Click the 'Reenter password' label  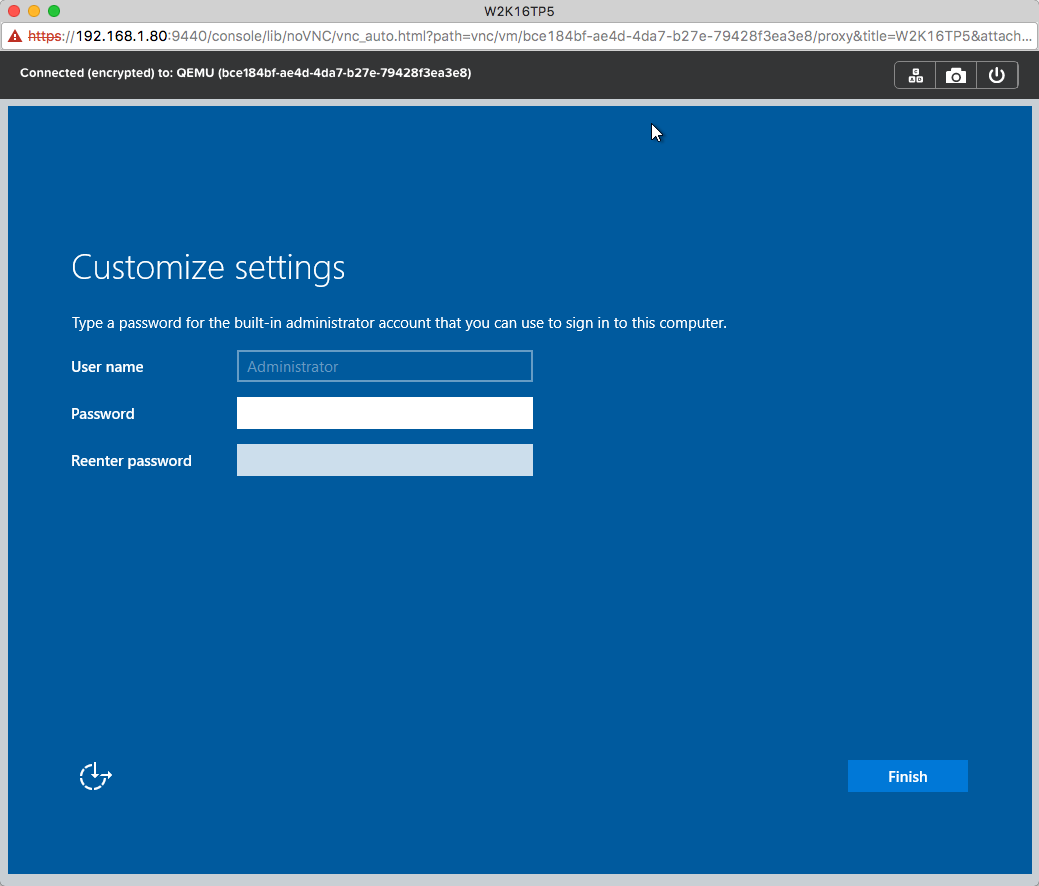(131, 461)
